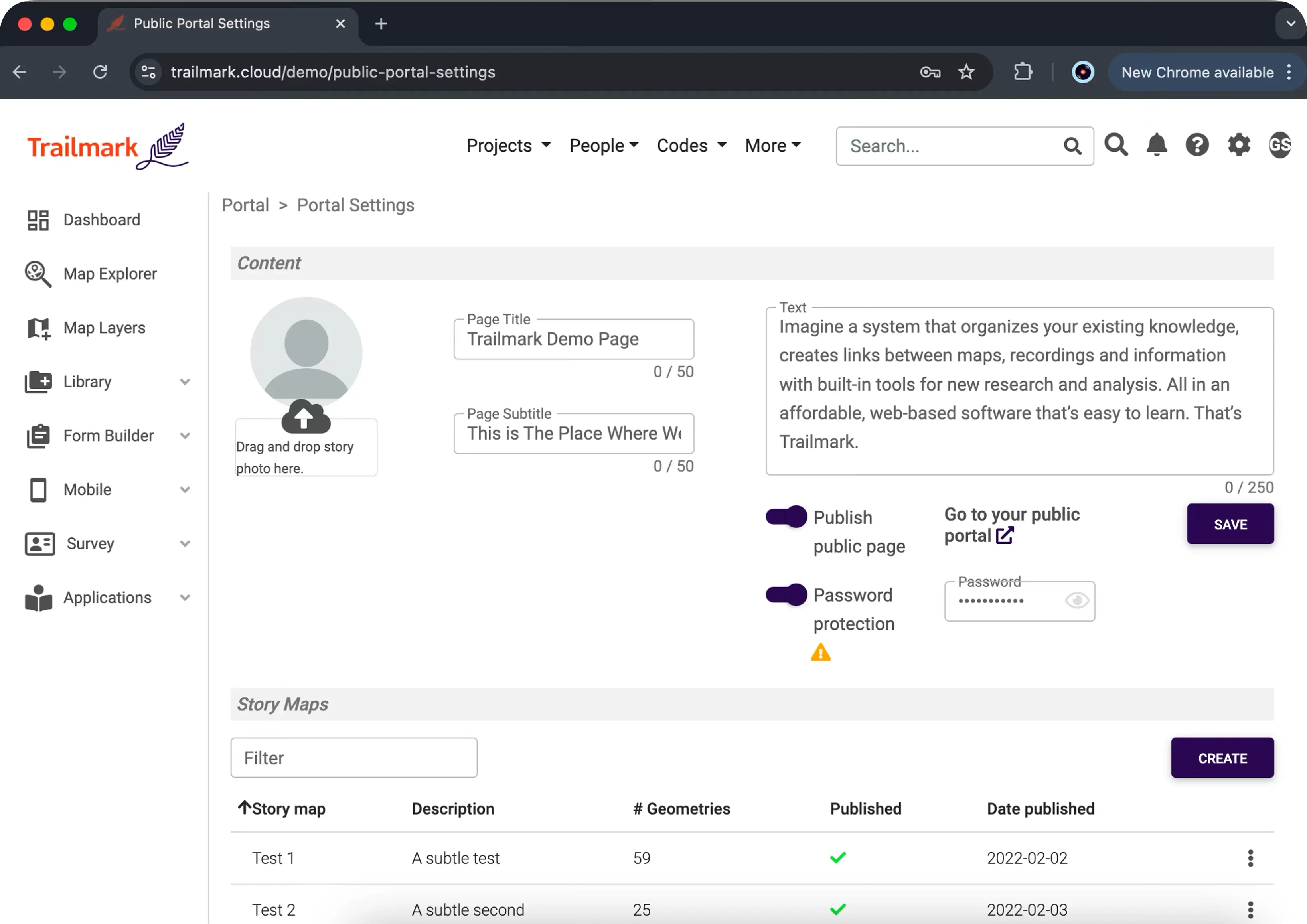Toggle Publish public page switch

pos(786,516)
